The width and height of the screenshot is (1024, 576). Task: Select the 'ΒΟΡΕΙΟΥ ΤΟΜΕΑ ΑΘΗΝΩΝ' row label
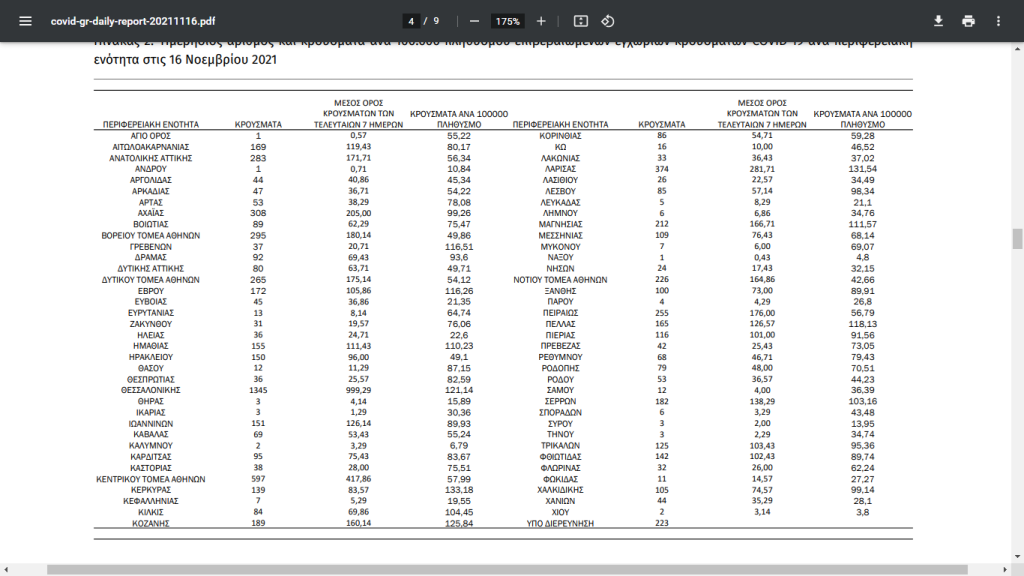(151, 235)
